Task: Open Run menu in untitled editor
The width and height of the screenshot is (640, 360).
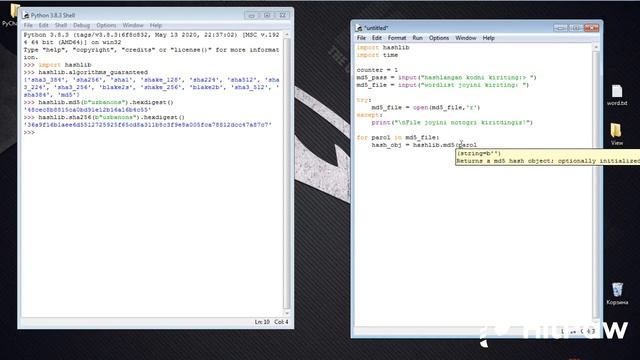Action: tap(417, 38)
